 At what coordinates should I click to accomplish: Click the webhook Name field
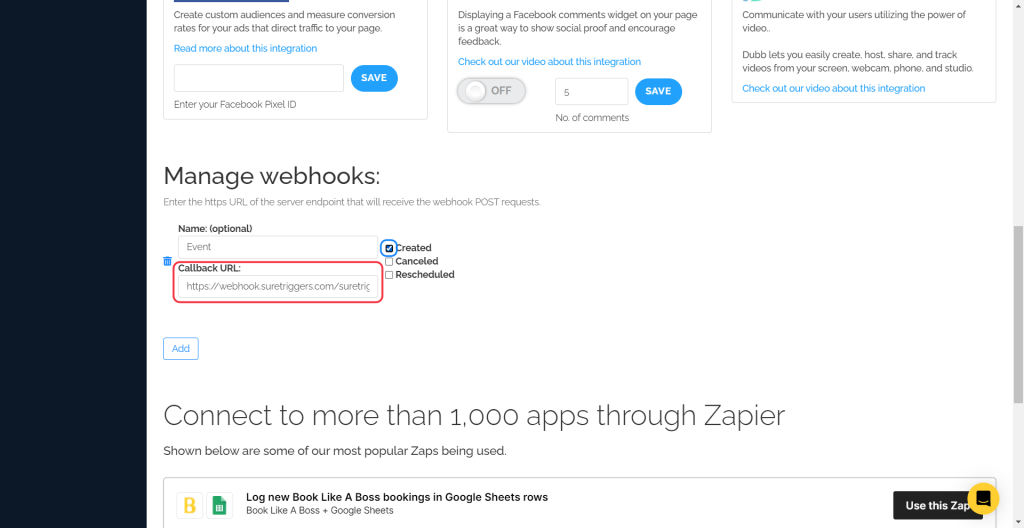(x=277, y=246)
